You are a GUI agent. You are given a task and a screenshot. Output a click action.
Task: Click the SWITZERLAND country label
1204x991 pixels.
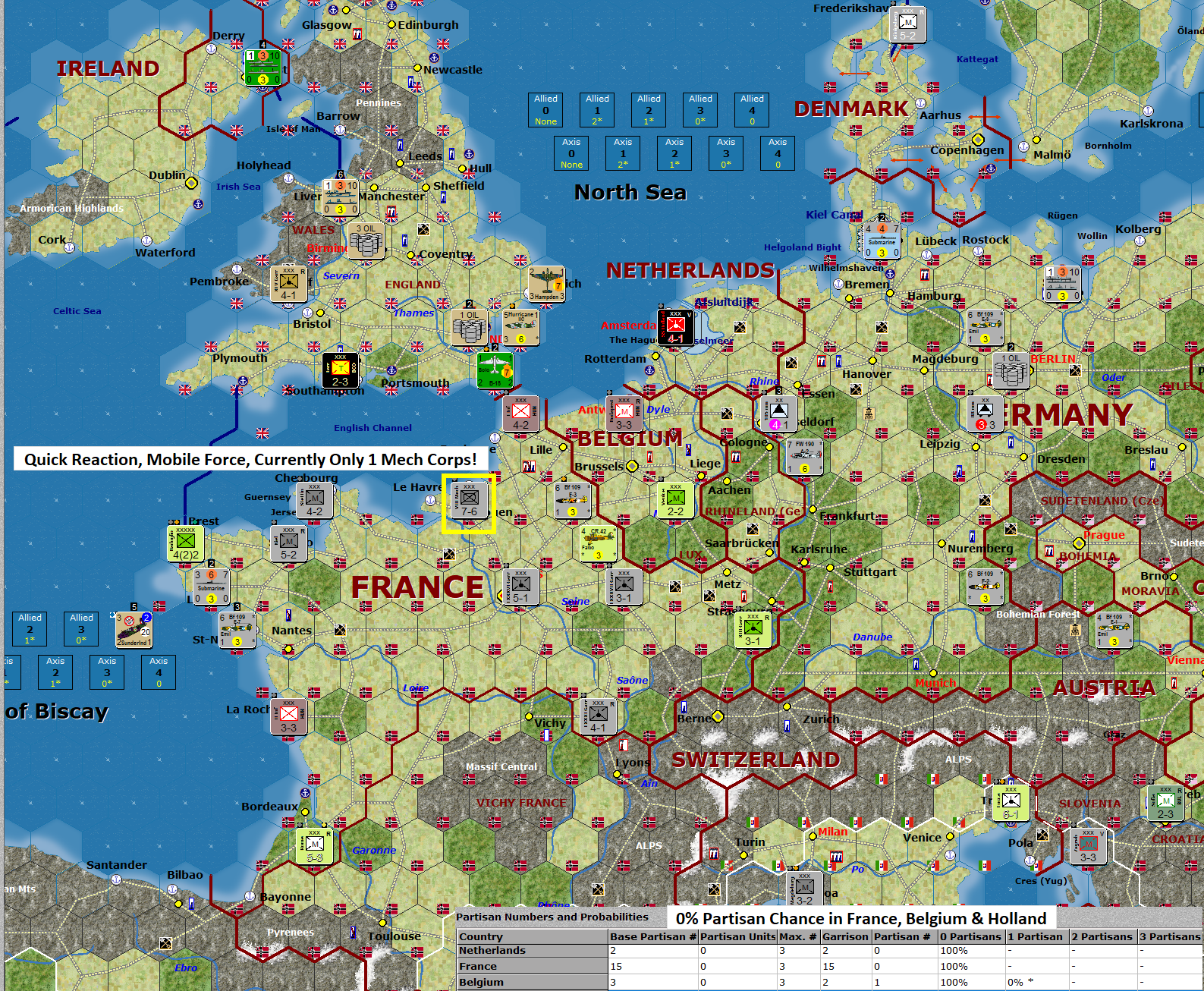click(756, 760)
